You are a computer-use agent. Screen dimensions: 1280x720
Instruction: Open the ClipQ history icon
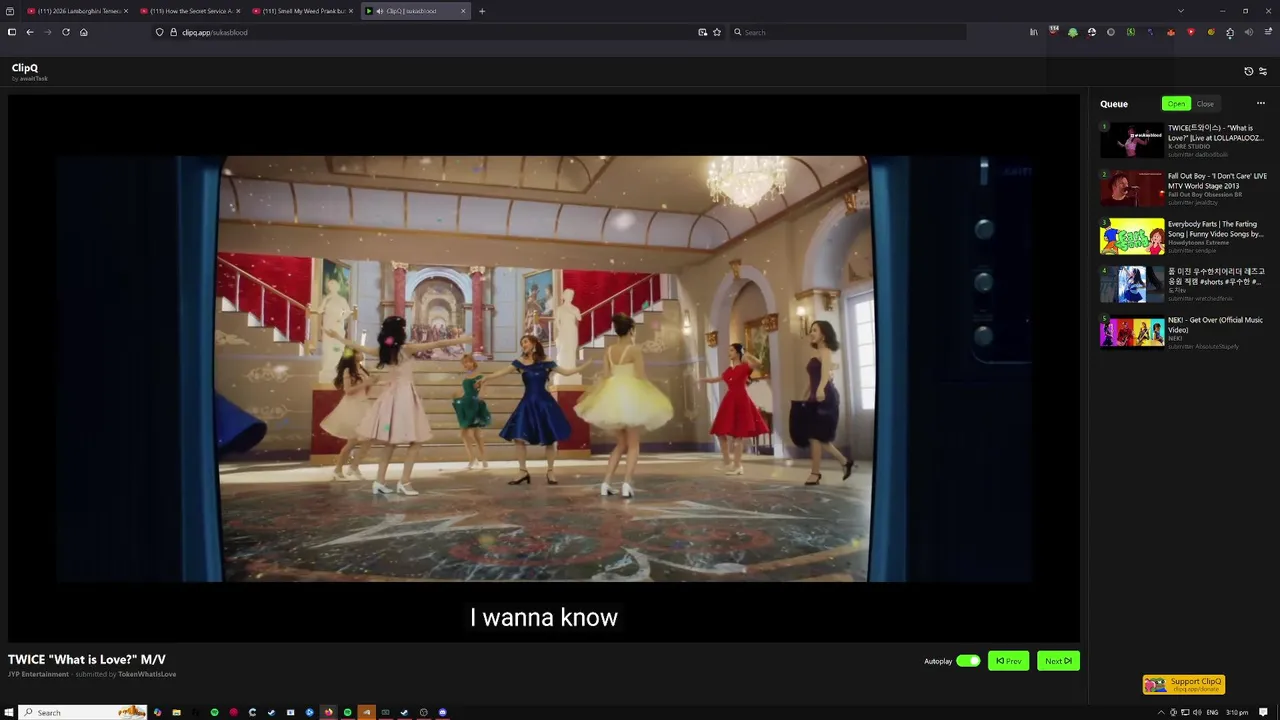tap(1248, 71)
